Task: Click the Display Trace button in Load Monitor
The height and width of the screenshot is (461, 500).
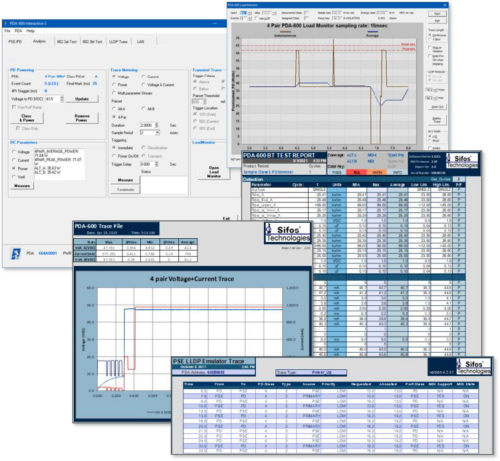Action: (437, 120)
